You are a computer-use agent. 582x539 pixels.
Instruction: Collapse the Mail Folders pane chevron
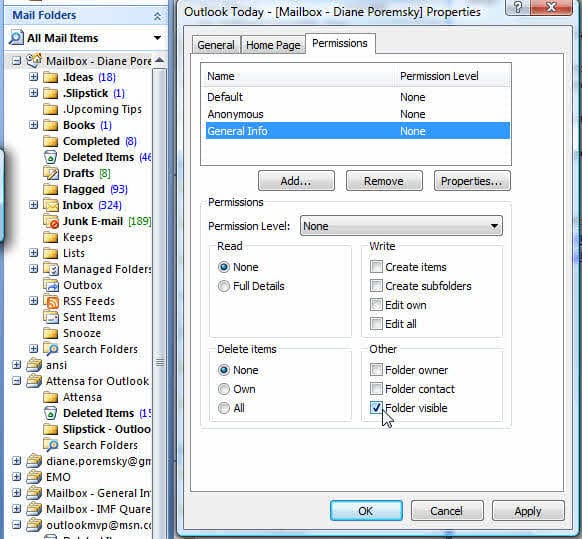click(157, 16)
